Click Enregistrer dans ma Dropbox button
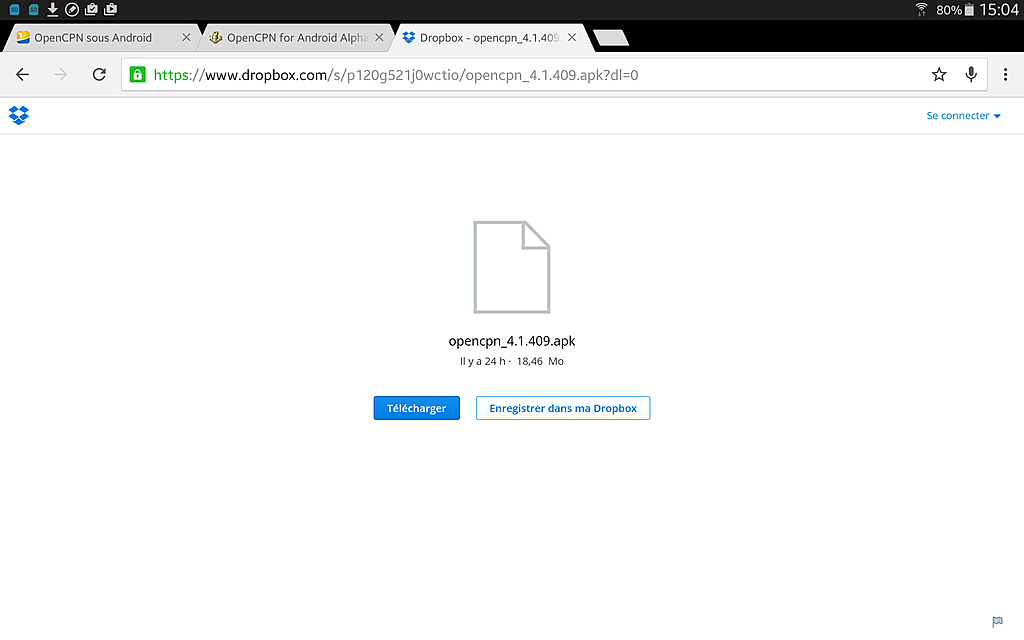The height and width of the screenshot is (640, 1024). (x=563, y=408)
